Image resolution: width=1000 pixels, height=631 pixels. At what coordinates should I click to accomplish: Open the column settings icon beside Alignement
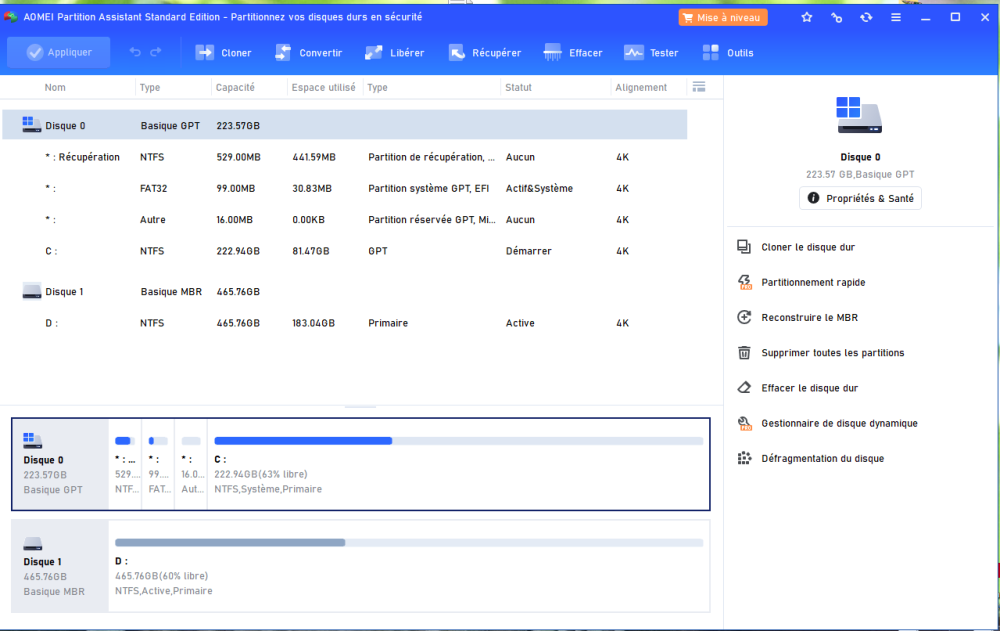(699, 87)
